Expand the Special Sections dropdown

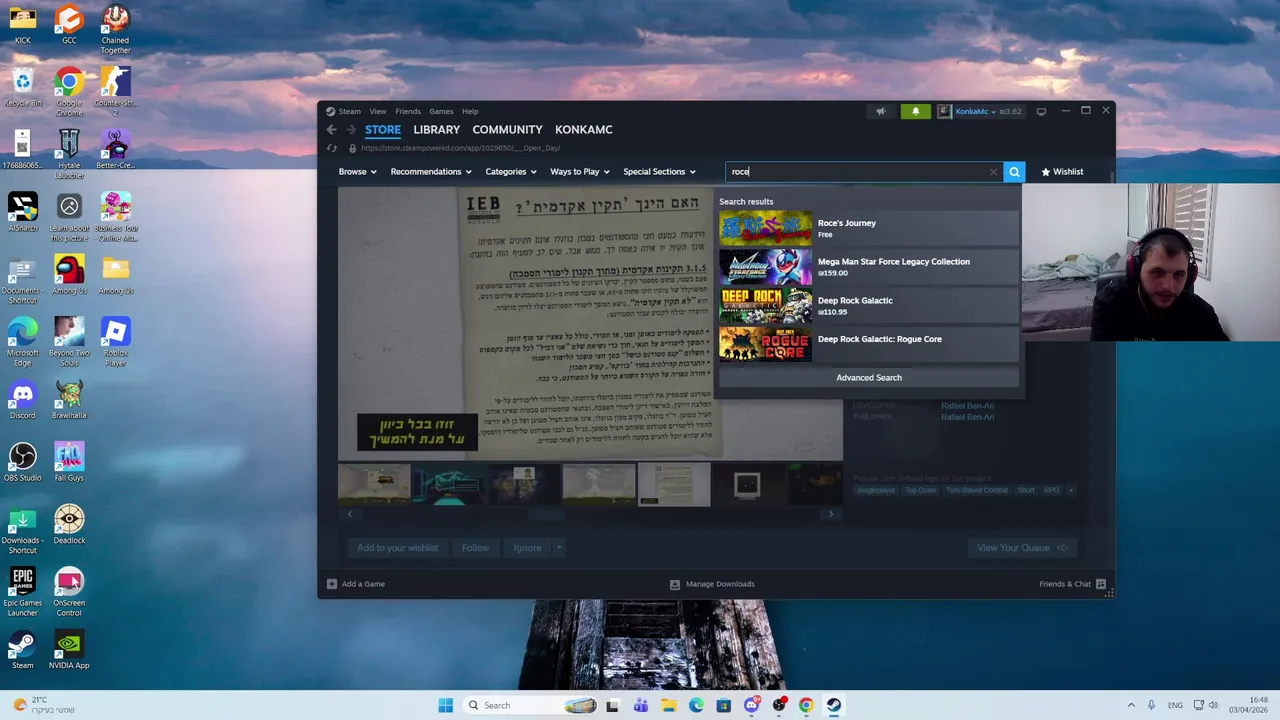[x=659, y=172]
